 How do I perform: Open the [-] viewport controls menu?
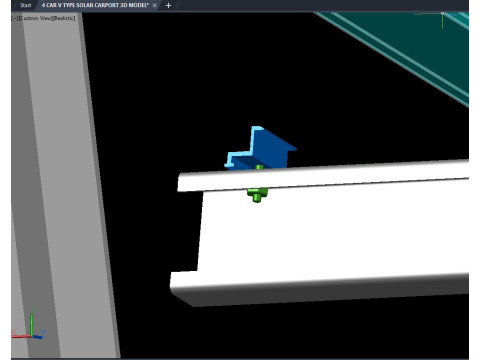(x=15, y=18)
